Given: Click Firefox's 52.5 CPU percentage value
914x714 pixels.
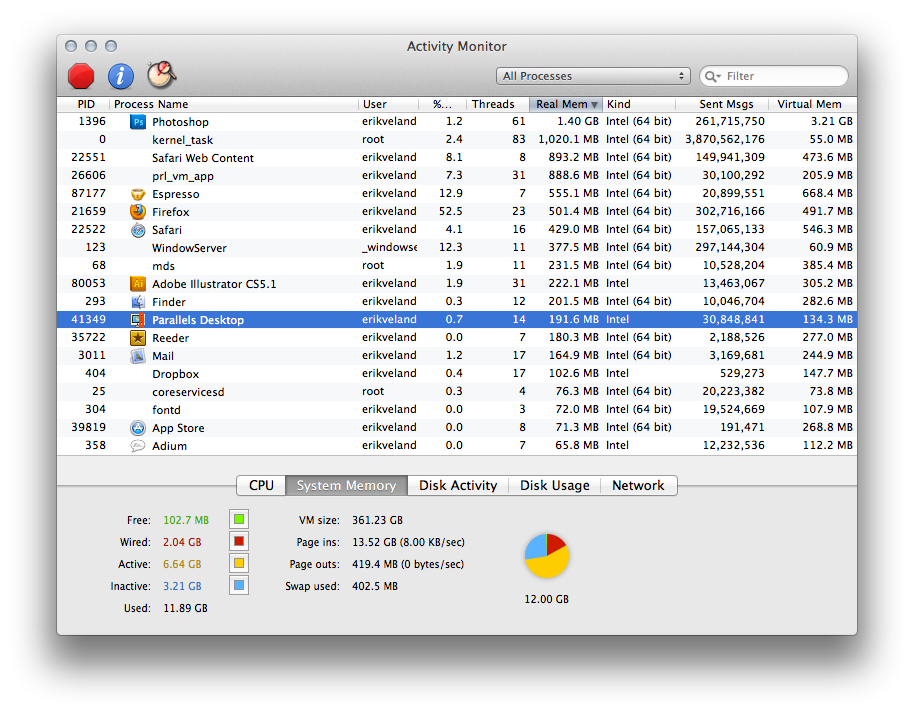Looking at the screenshot, I should [451, 211].
